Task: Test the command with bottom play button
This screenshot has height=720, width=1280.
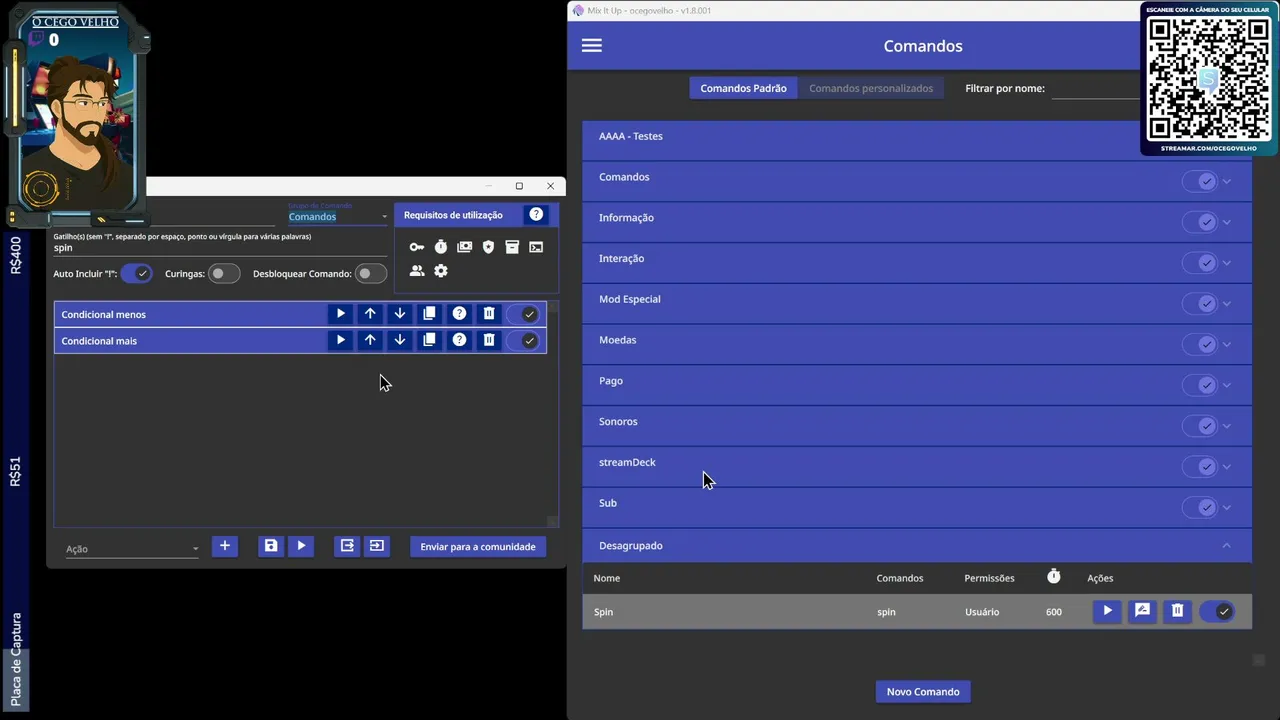Action: (x=301, y=546)
